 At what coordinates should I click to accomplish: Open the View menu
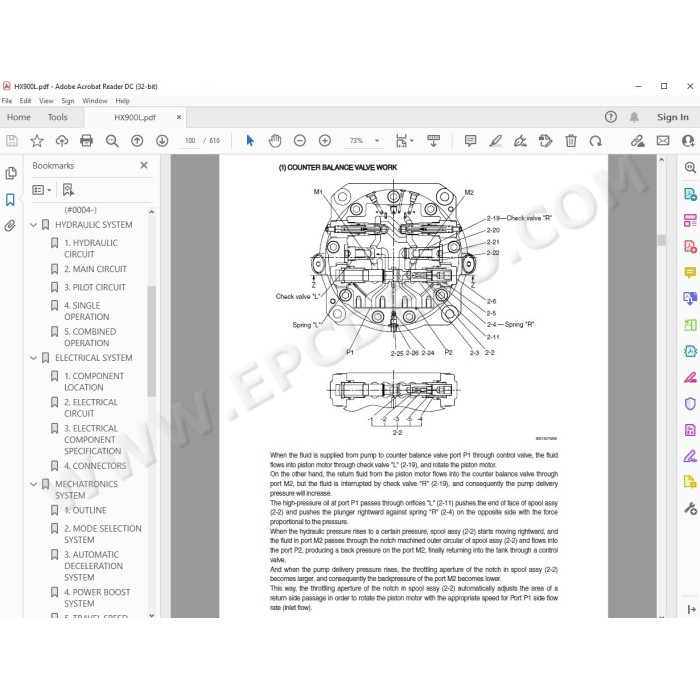click(x=46, y=101)
